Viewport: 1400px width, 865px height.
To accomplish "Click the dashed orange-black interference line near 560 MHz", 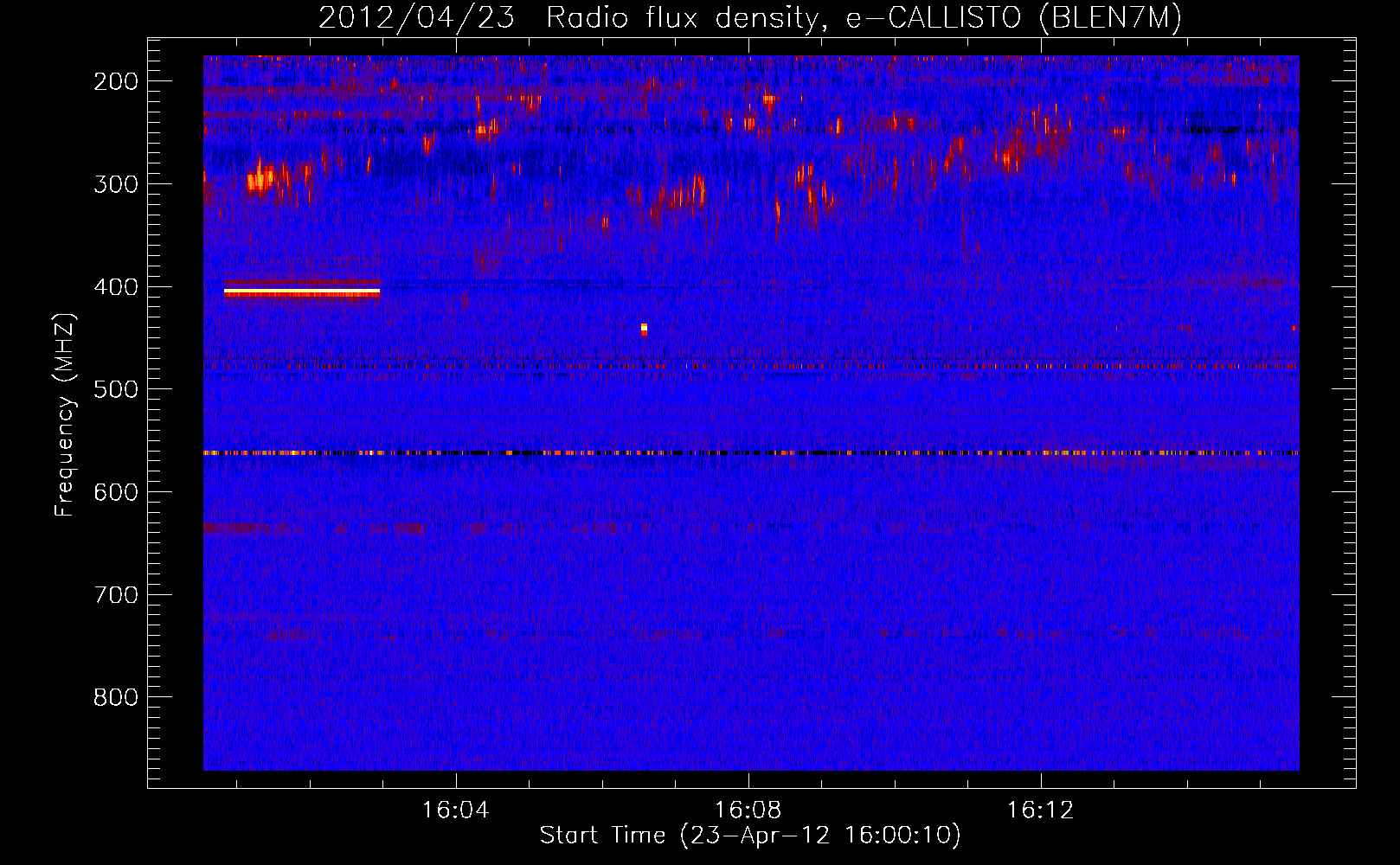I will [x=751, y=452].
